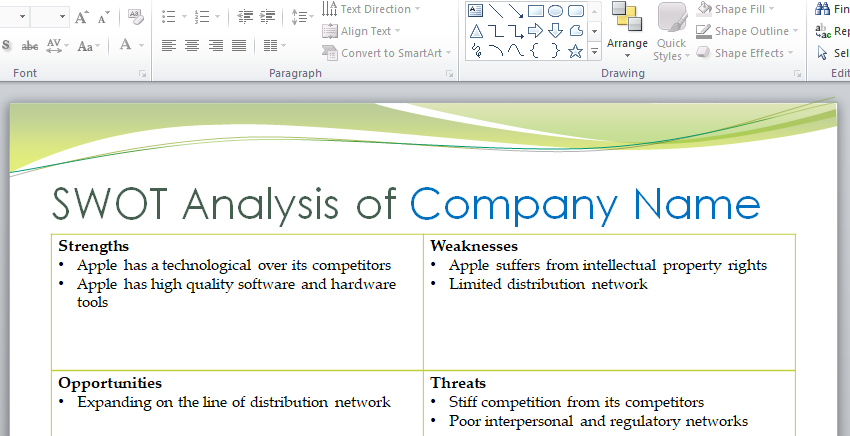
Task: Open line spacing options
Action: 302,17
